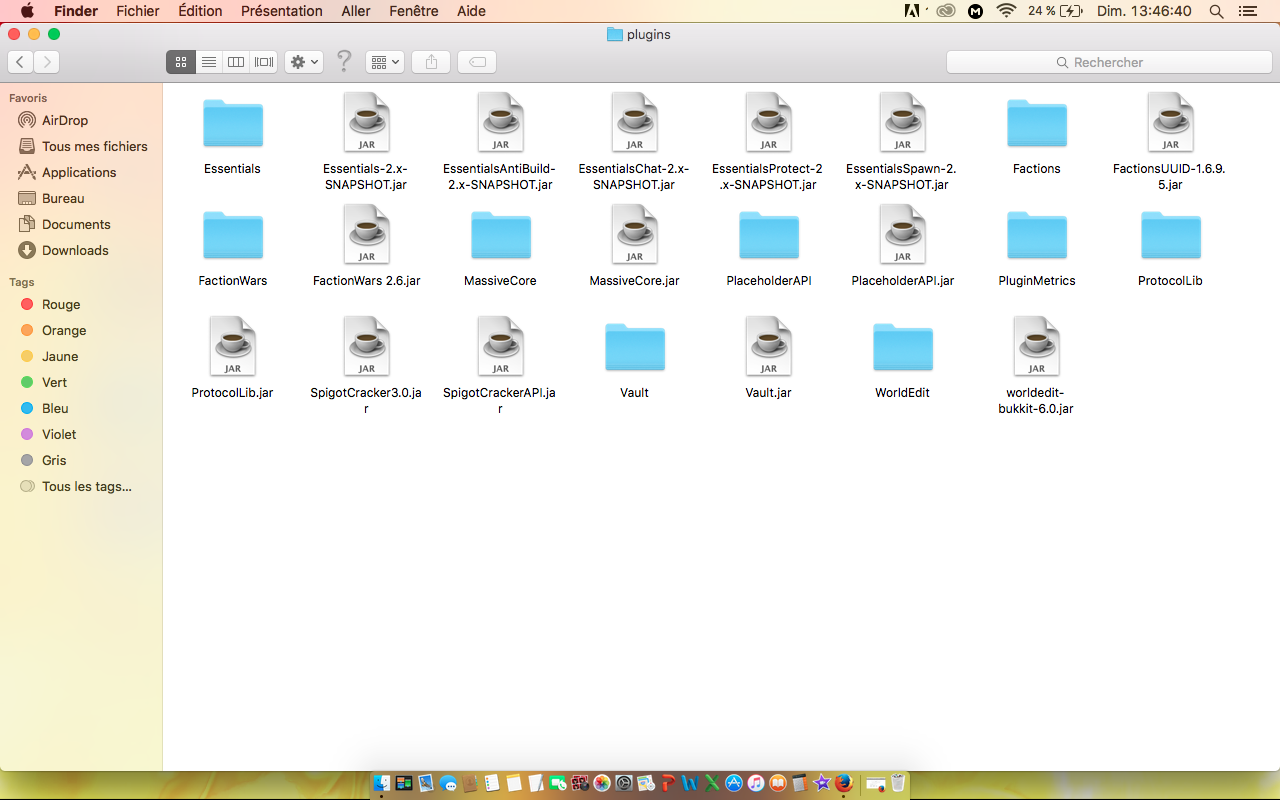Launch iTunes from the Dock
The height and width of the screenshot is (800, 1280).
click(x=756, y=784)
